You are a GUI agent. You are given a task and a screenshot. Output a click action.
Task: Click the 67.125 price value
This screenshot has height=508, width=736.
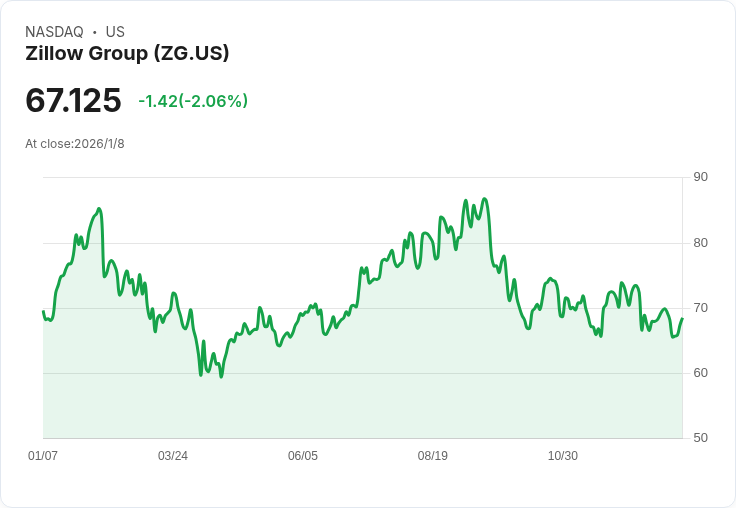[x=73, y=100]
